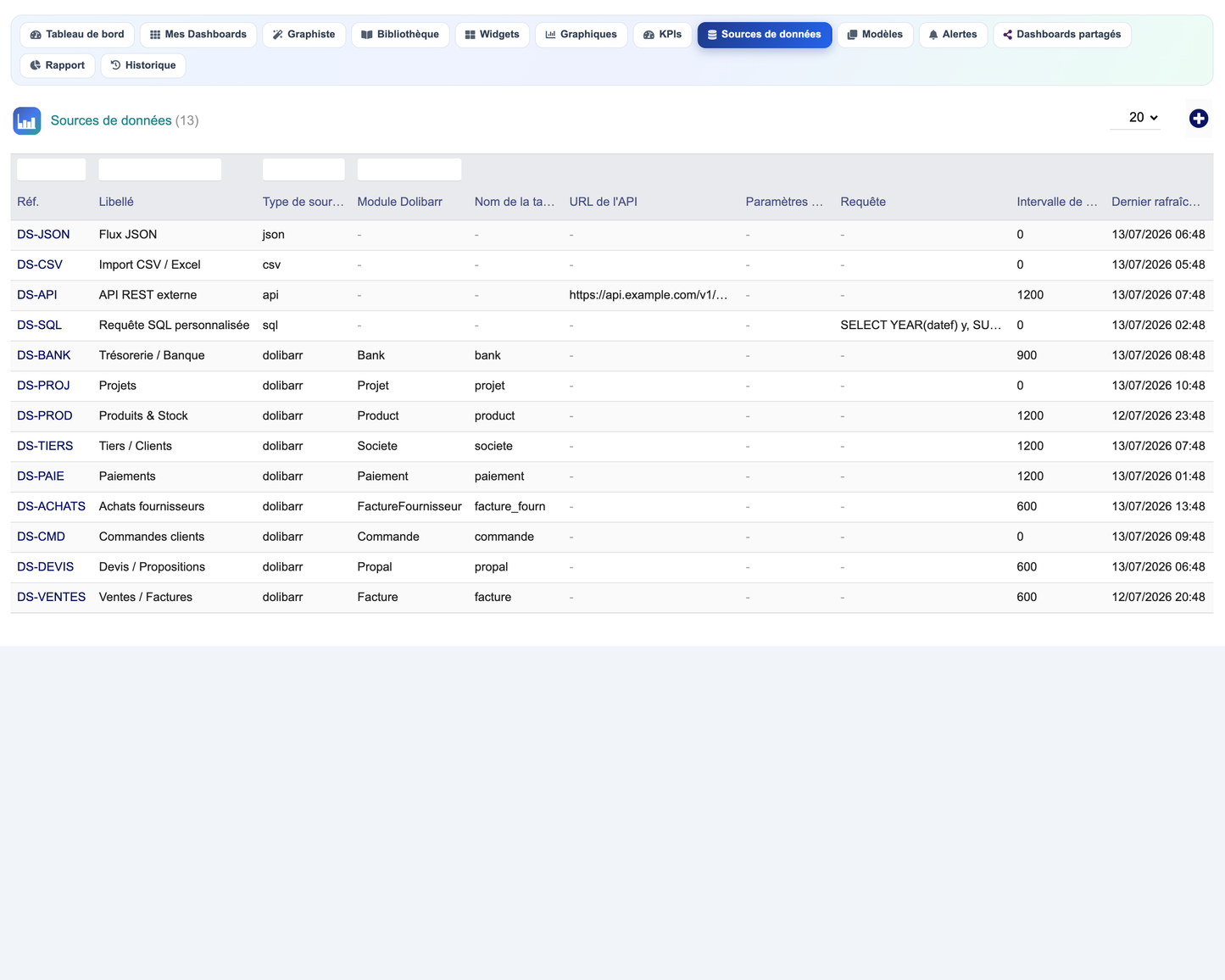Focus the Type de source filter input
1225x980 pixels.
pos(303,169)
